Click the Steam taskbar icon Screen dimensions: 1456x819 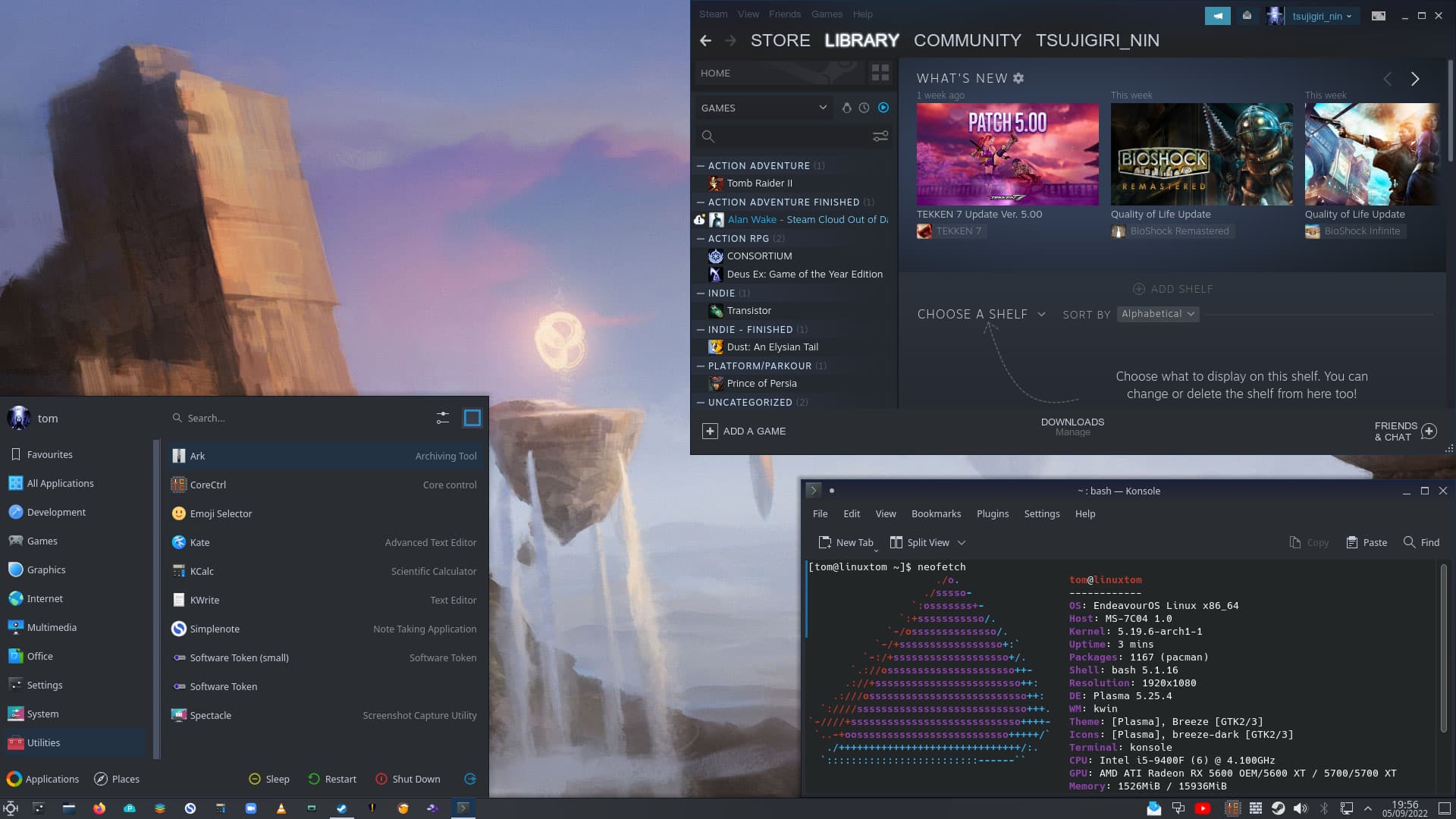tap(342, 808)
